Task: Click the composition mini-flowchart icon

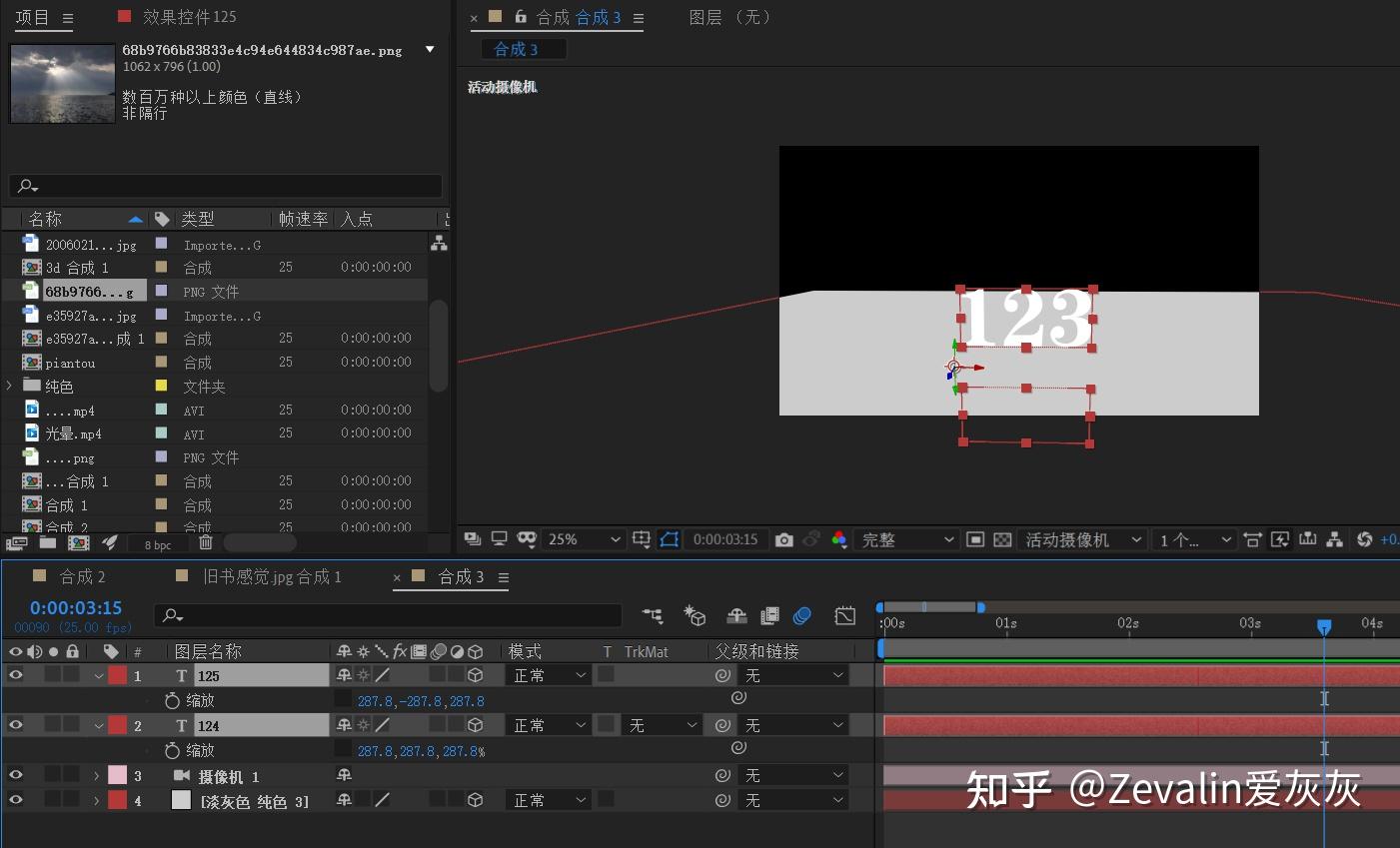Action: click(654, 616)
